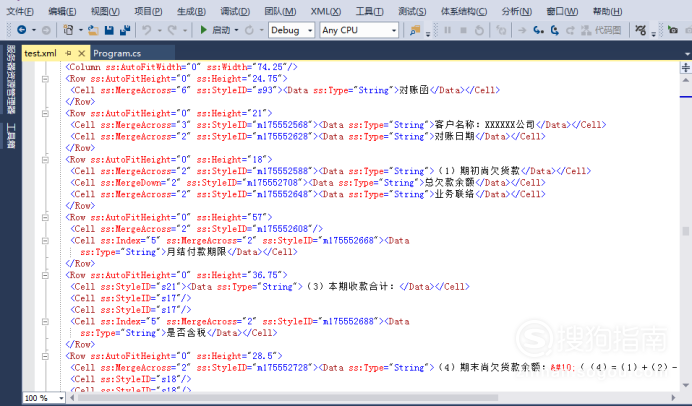
Task: Click the Step Into icon
Action: tap(538, 30)
